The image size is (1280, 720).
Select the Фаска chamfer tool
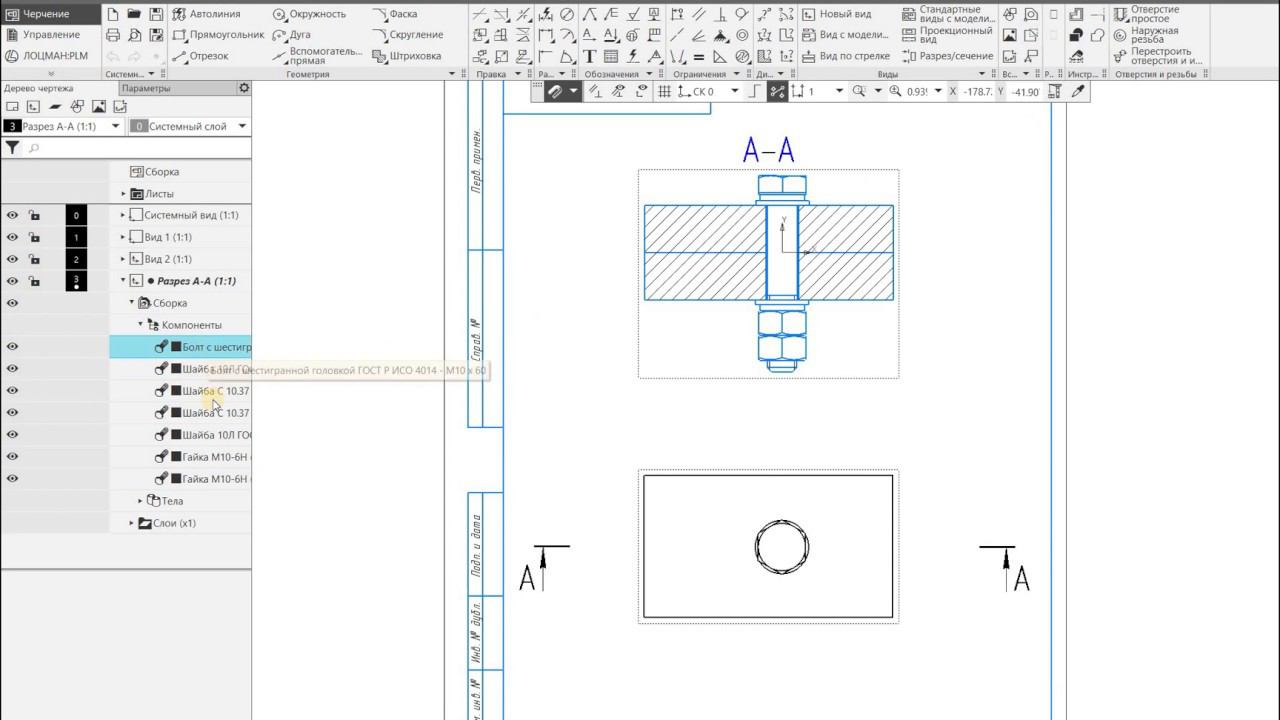click(395, 14)
